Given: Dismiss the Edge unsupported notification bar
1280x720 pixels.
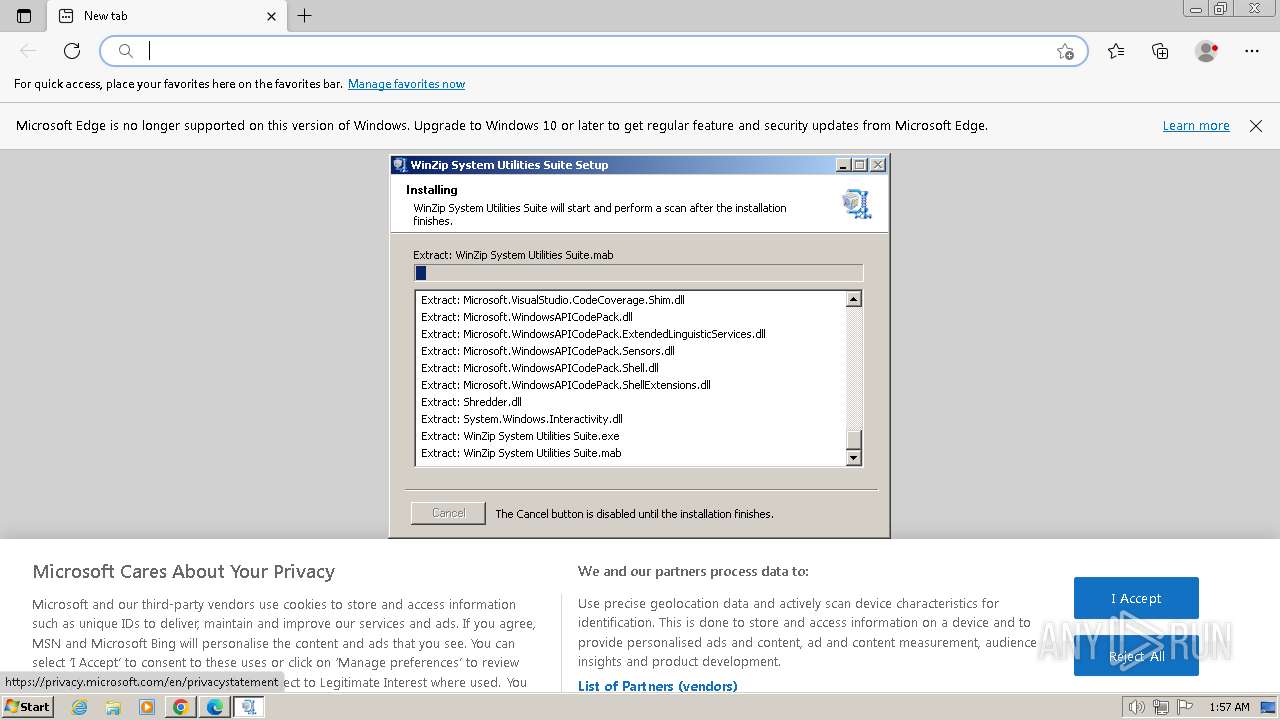Looking at the screenshot, I should (1256, 126).
